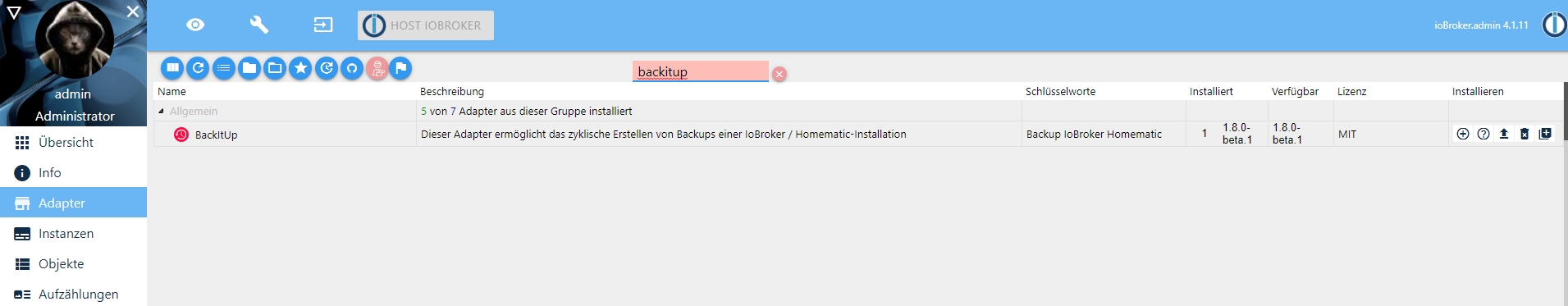Add a BackItUp instance with plus icon
This screenshot has height=306, width=1568.
point(1462,134)
